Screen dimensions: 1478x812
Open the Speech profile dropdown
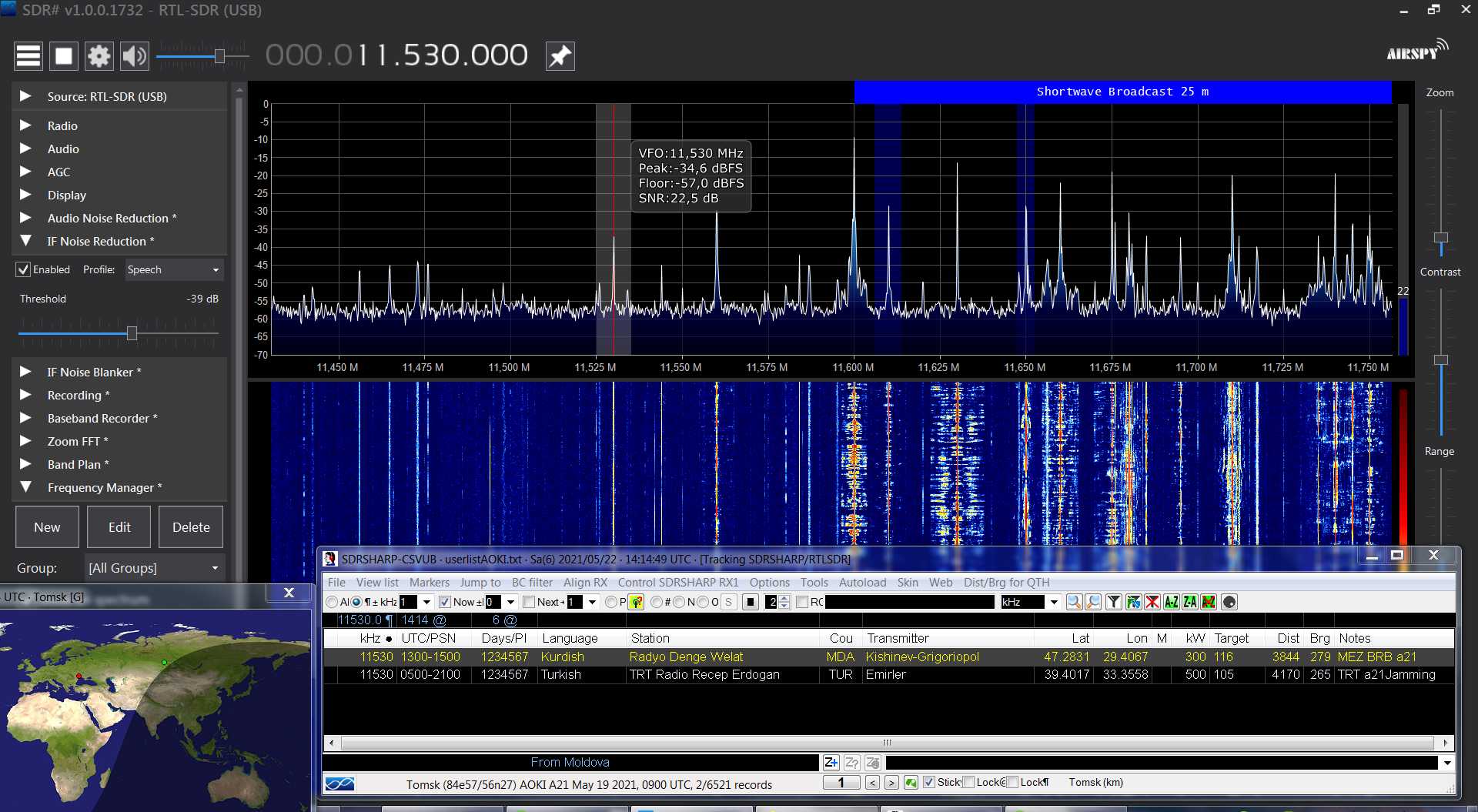(174, 269)
